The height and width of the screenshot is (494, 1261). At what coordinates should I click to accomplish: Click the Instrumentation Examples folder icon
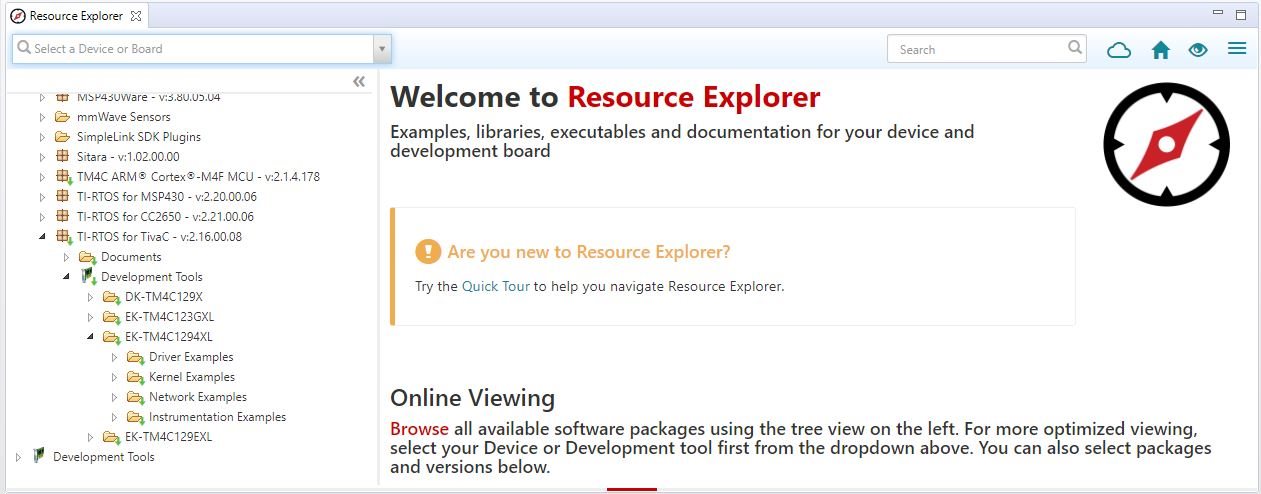tap(135, 417)
